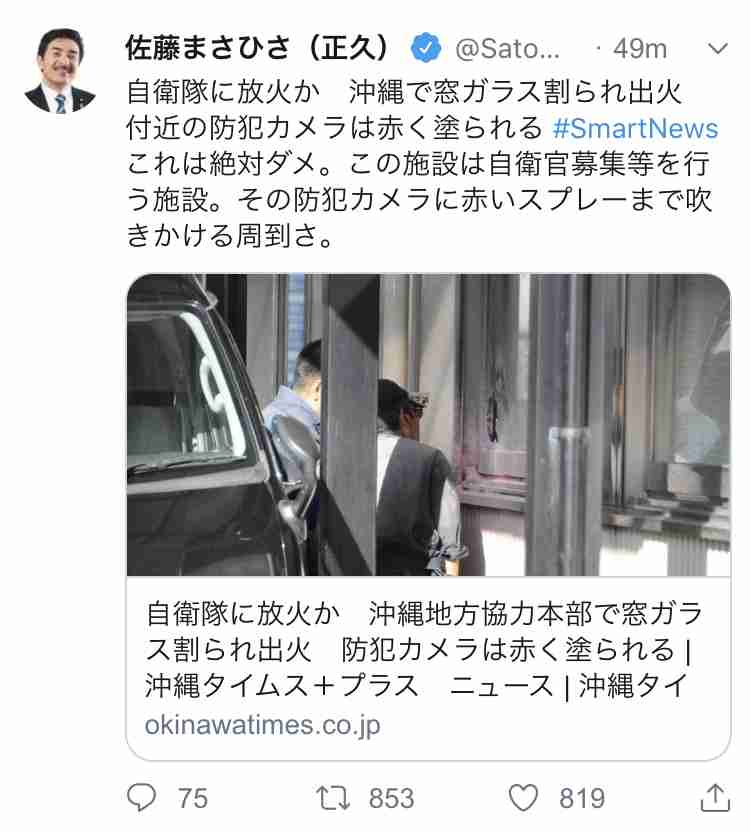Like the tweet with the heart icon
750x832 pixels.
pos(523,798)
